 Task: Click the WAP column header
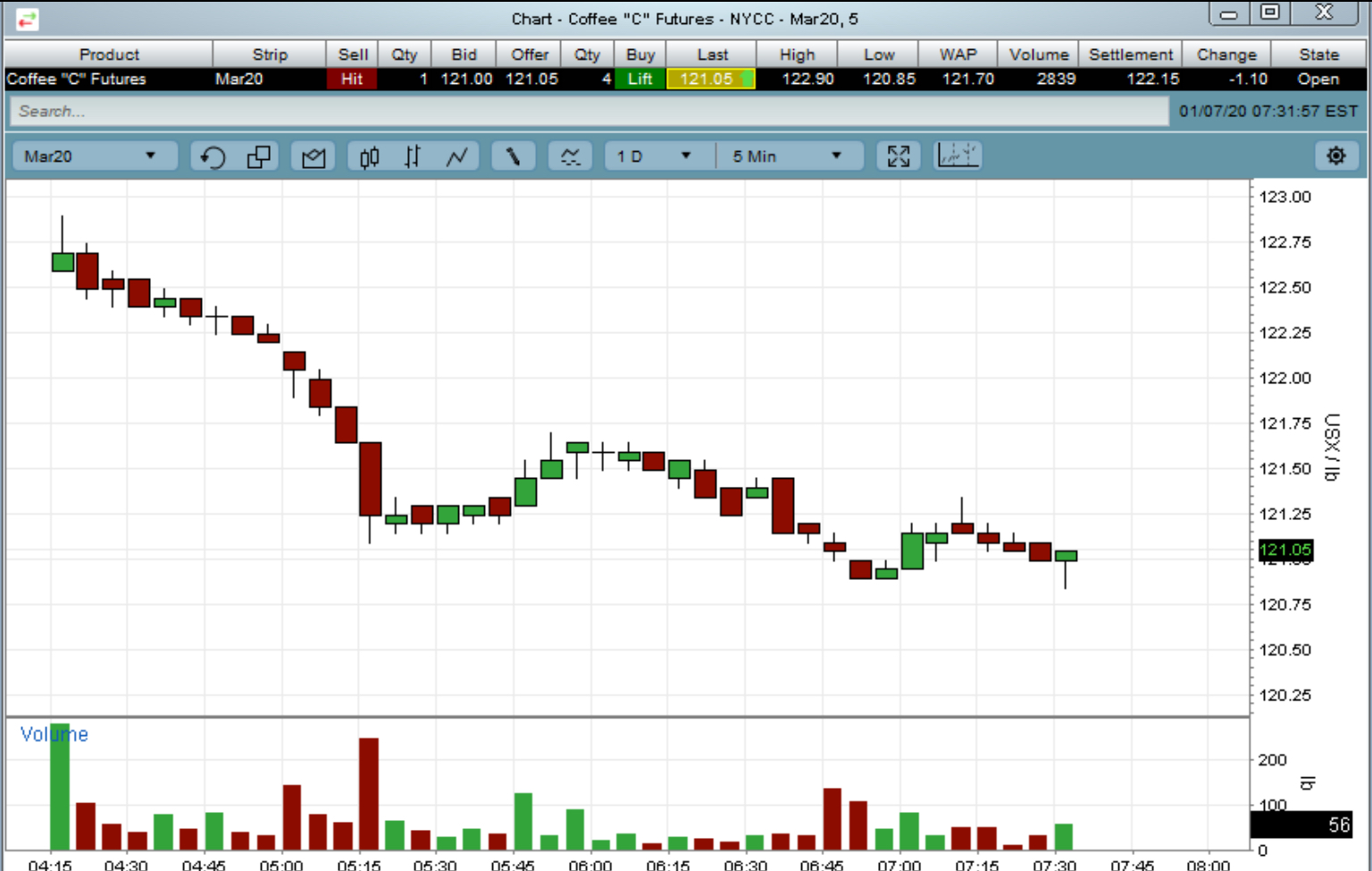click(958, 54)
